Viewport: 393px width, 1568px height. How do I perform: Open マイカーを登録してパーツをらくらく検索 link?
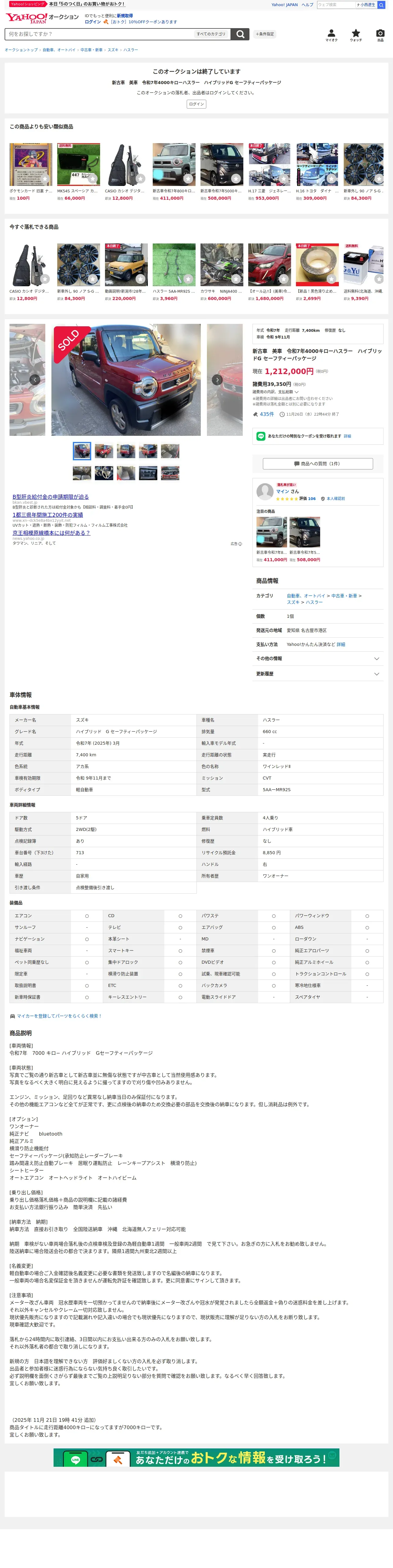[59, 1016]
